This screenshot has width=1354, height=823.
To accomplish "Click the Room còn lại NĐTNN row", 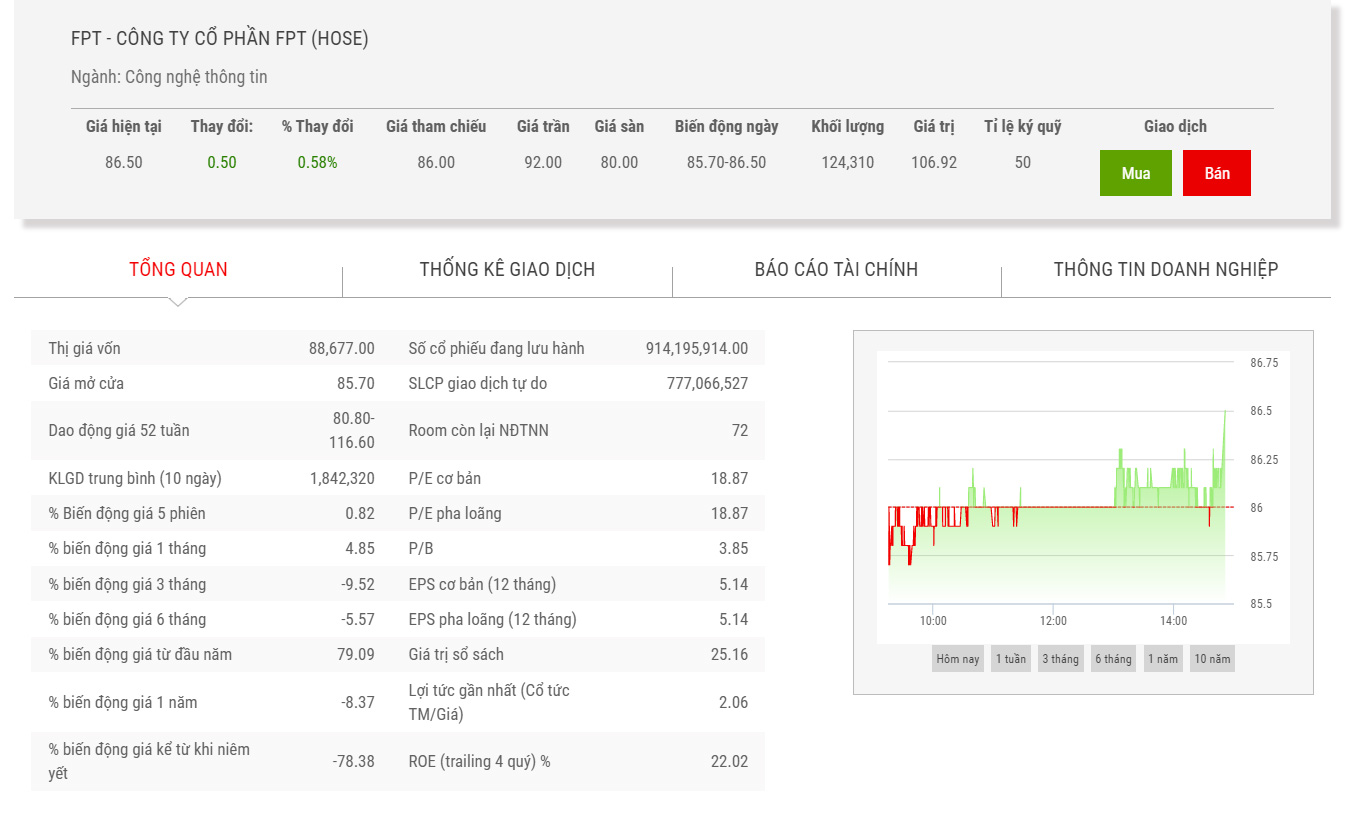I will coord(578,430).
